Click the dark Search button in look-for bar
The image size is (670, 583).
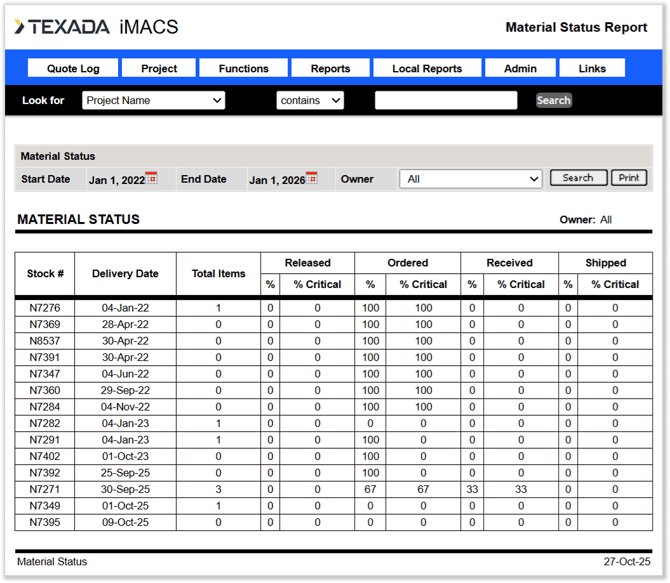click(553, 100)
